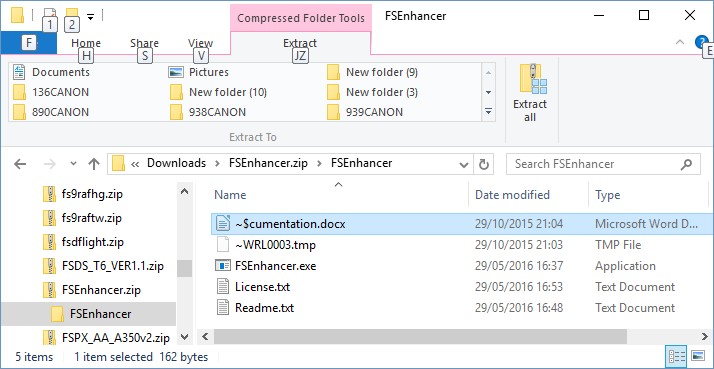This screenshot has width=714, height=369.
Task: Select the FSEnhancer.exe application file
Action: coord(275,266)
